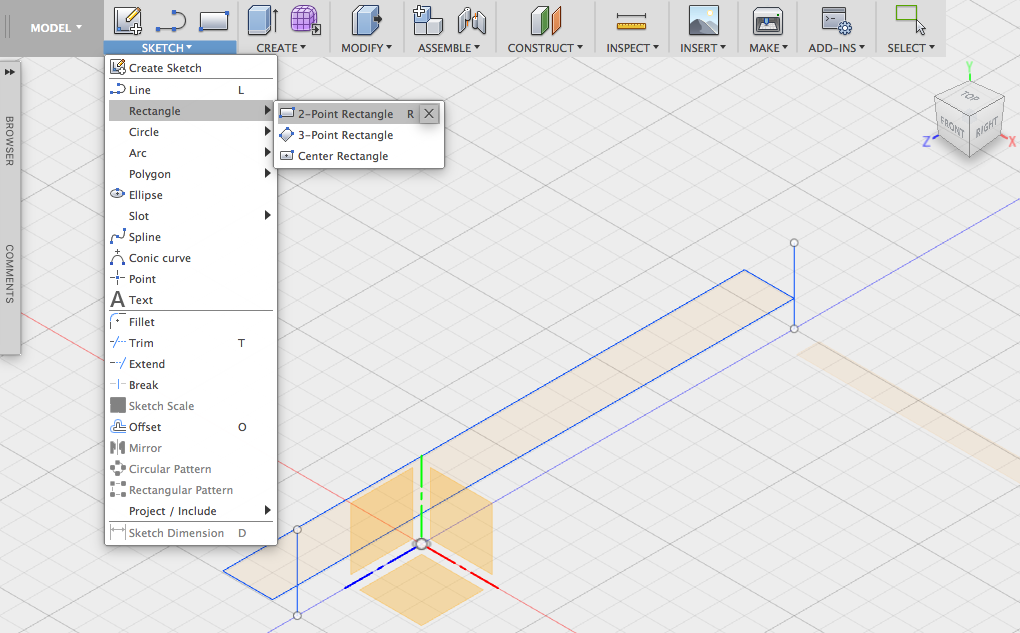
Task: Choose Ellipse from the Sketch menu
Action: 191,195
